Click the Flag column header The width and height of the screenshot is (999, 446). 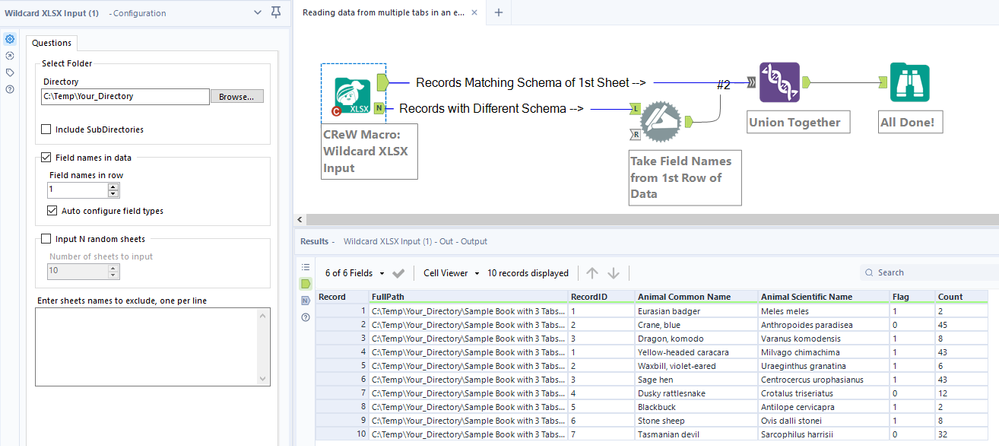pyautogui.click(x=912, y=296)
